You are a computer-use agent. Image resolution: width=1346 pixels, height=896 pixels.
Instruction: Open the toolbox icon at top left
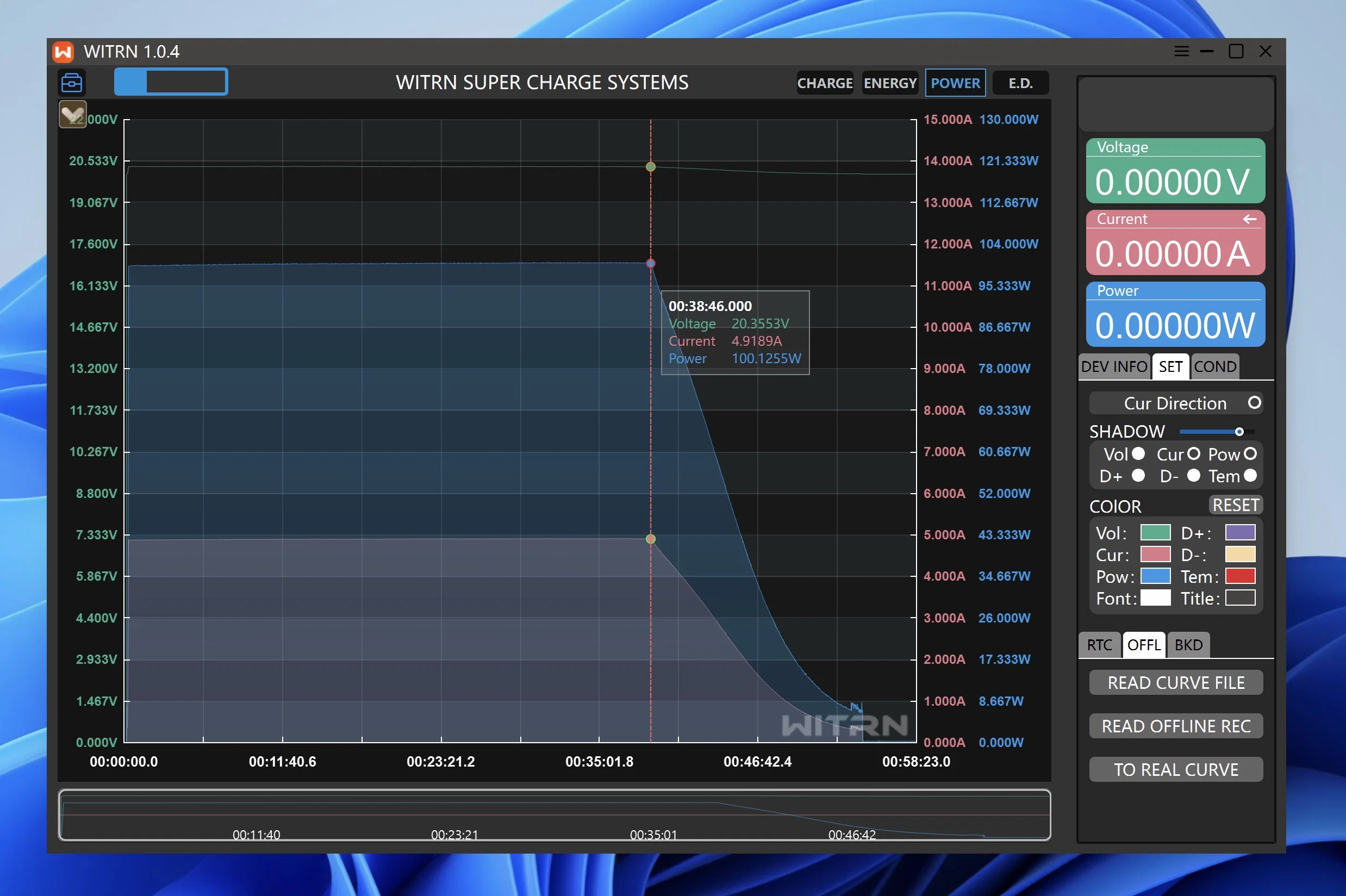pyautogui.click(x=71, y=82)
